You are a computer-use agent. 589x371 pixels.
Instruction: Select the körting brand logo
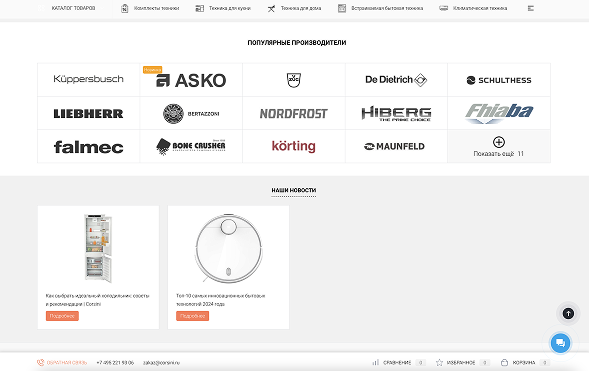(x=293, y=146)
